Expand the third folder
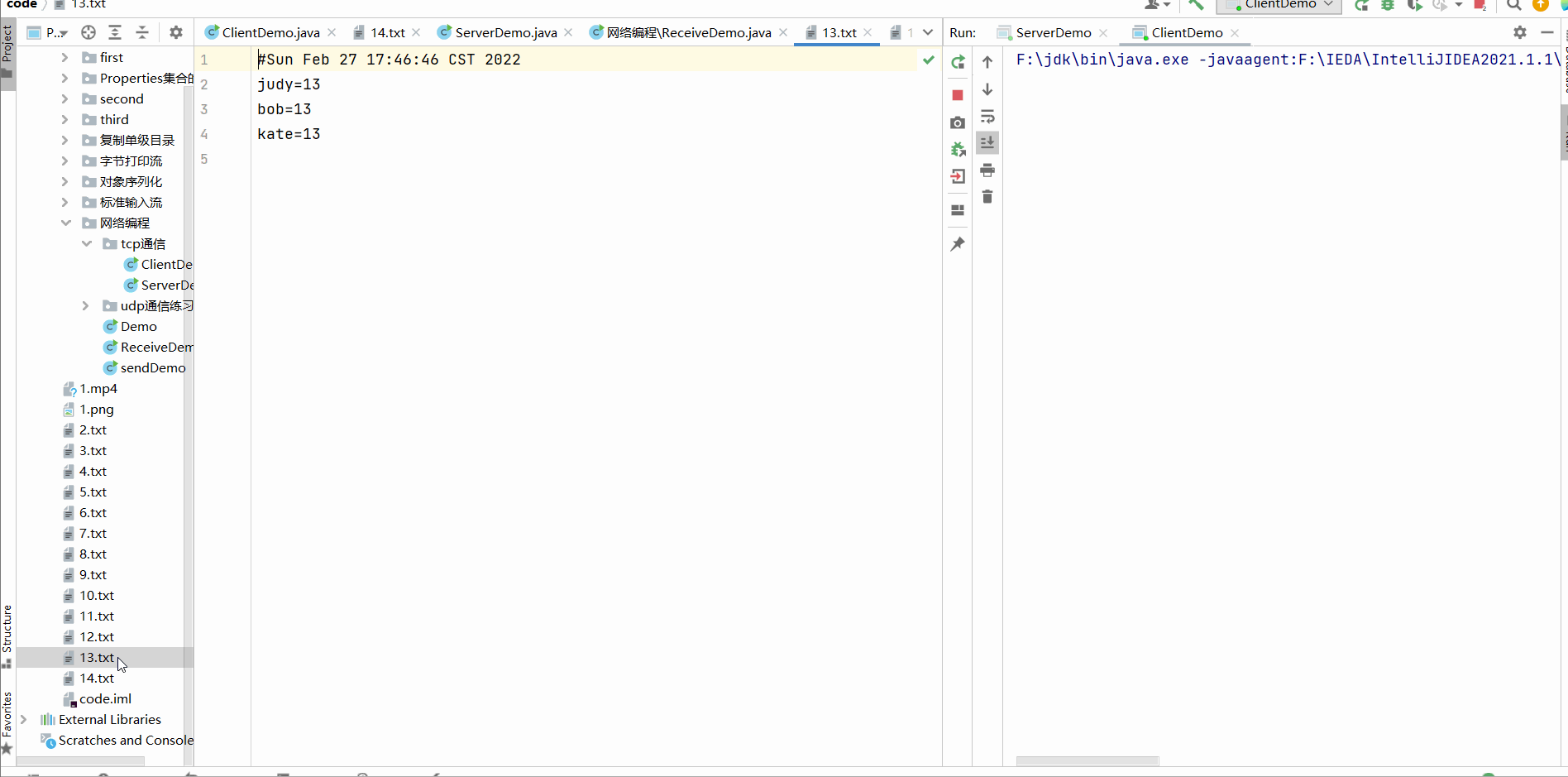This screenshot has width=1568, height=777. pos(65,119)
